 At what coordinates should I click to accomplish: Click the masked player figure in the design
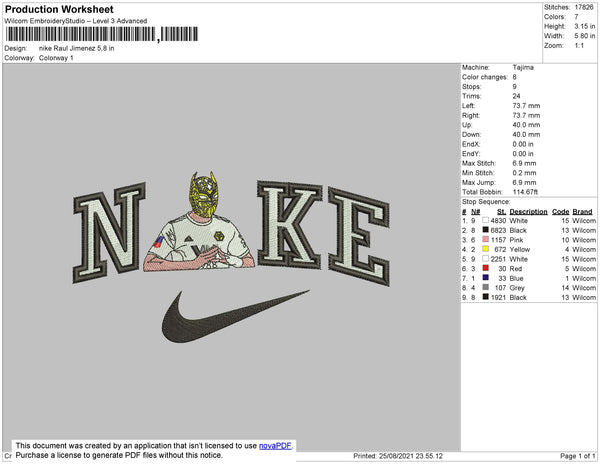click(199, 222)
